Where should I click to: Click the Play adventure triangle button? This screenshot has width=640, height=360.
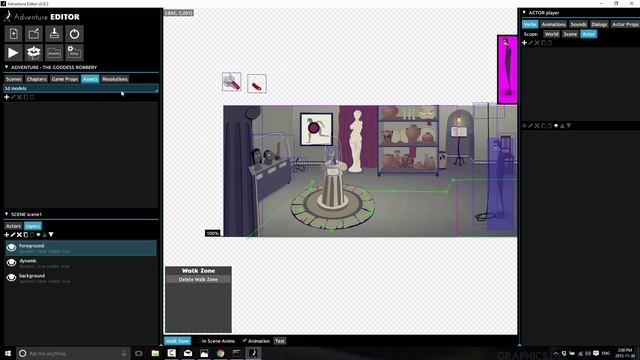coord(13,53)
